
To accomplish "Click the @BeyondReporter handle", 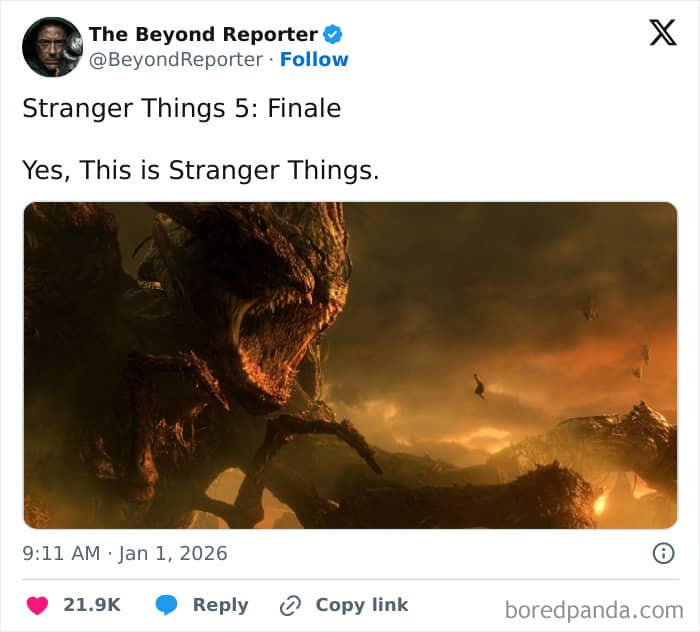I will (177, 59).
